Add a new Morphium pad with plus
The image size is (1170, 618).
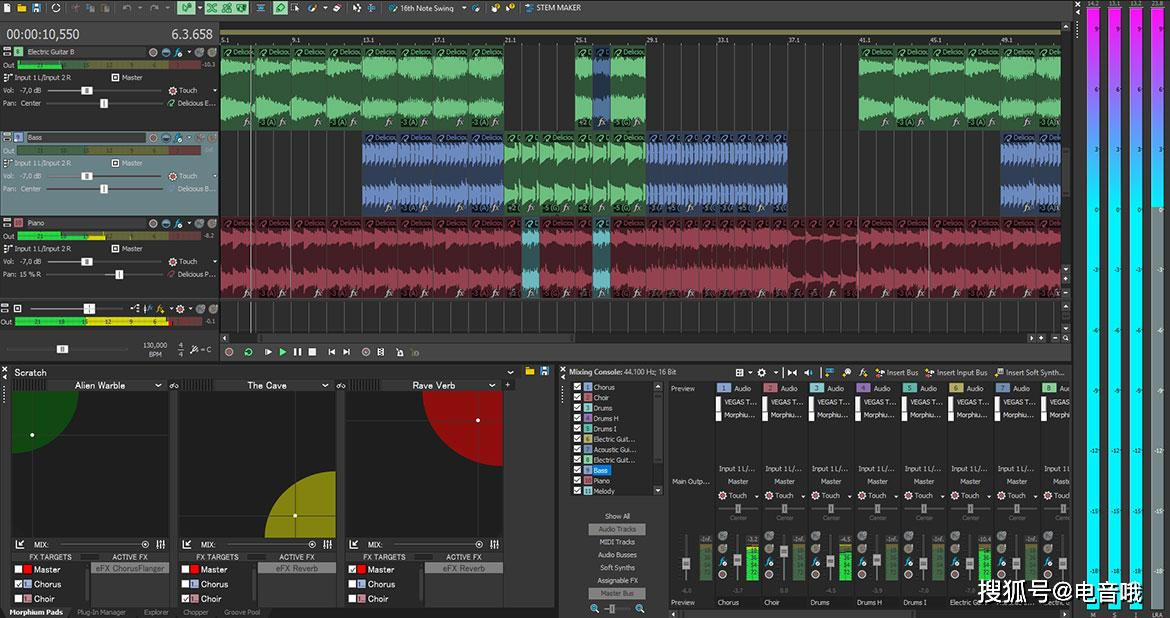coord(509,385)
